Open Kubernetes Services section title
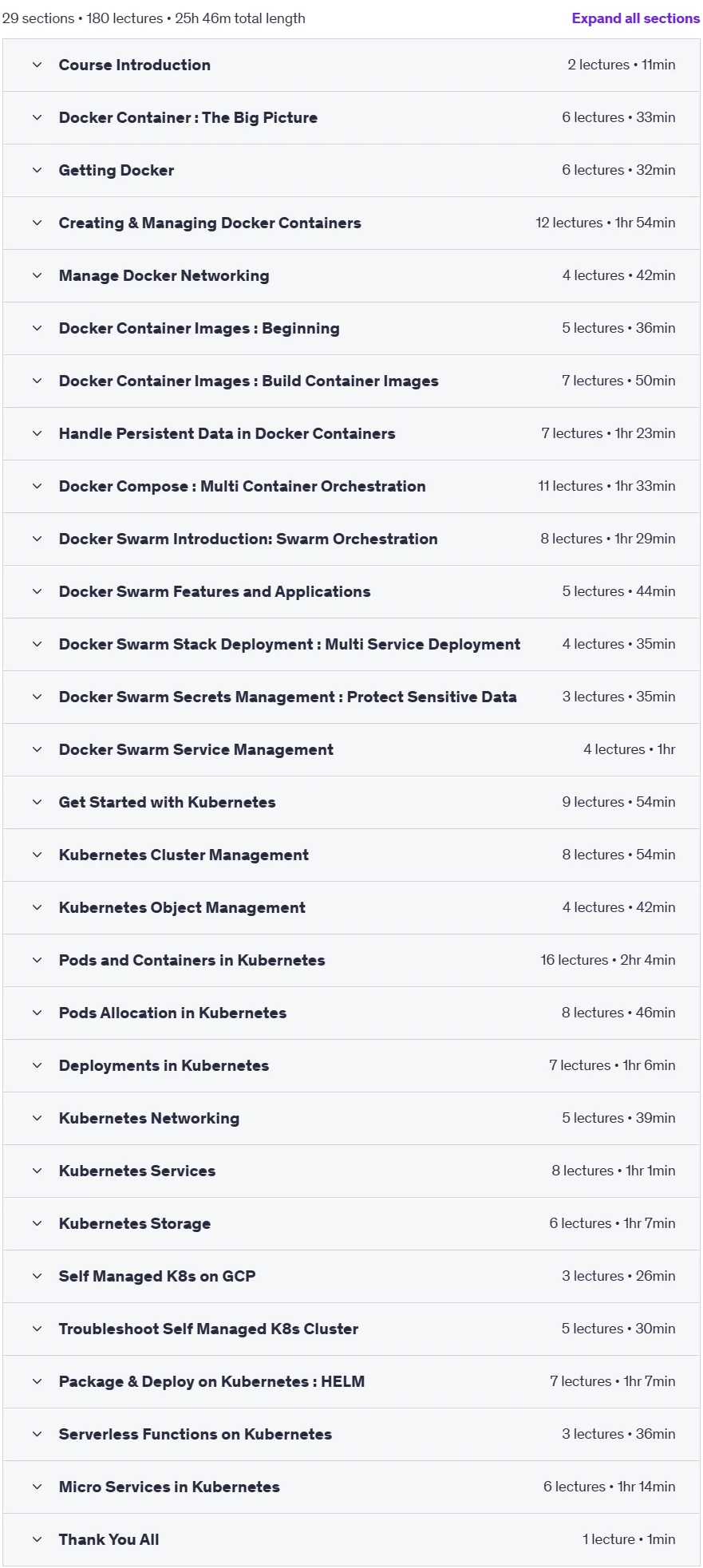The height and width of the screenshot is (1568, 703). (x=137, y=1171)
